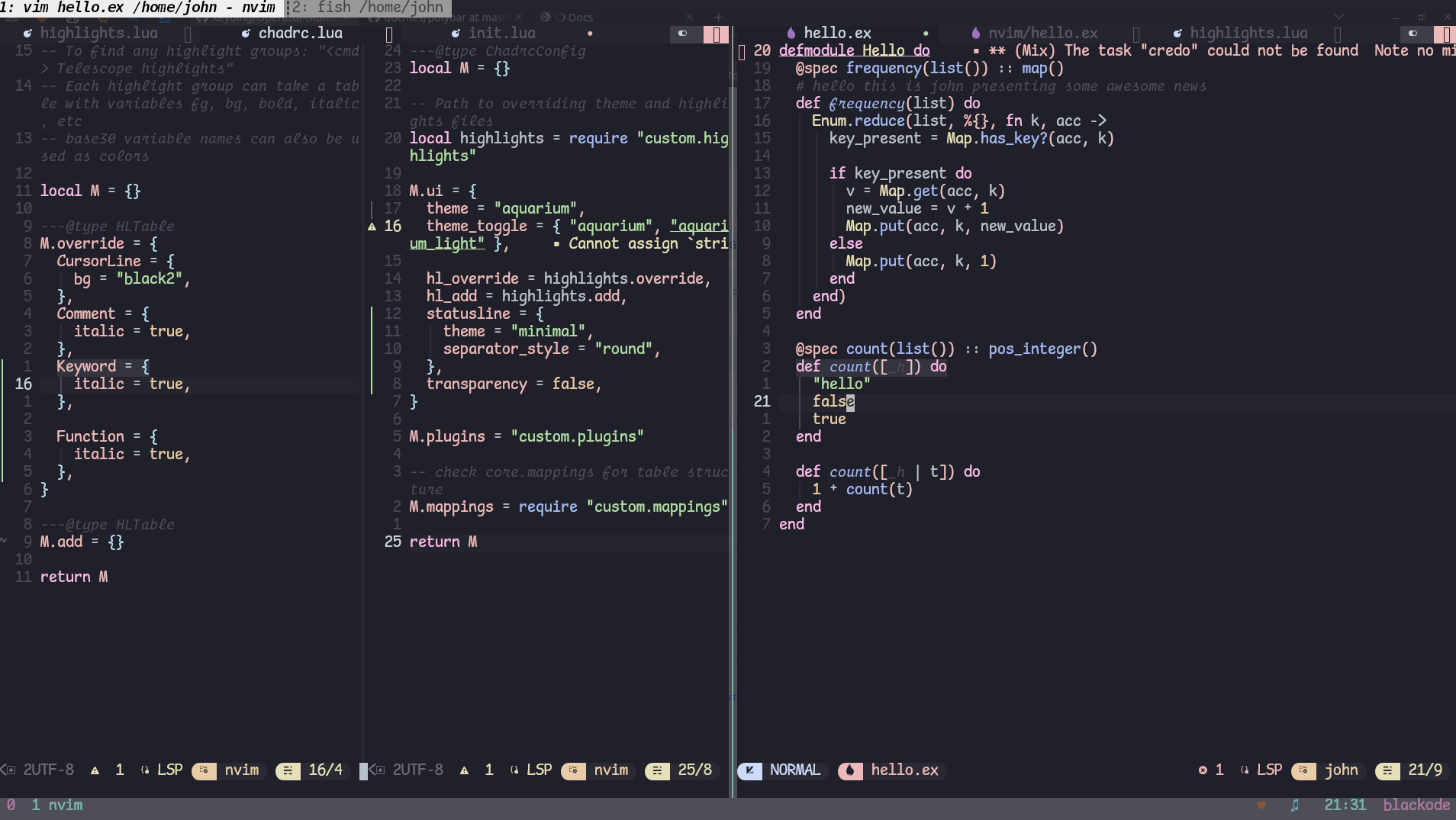Click the Lua icon on chadrc.lua tab
This screenshot has height=820, width=1456.
coord(246,34)
